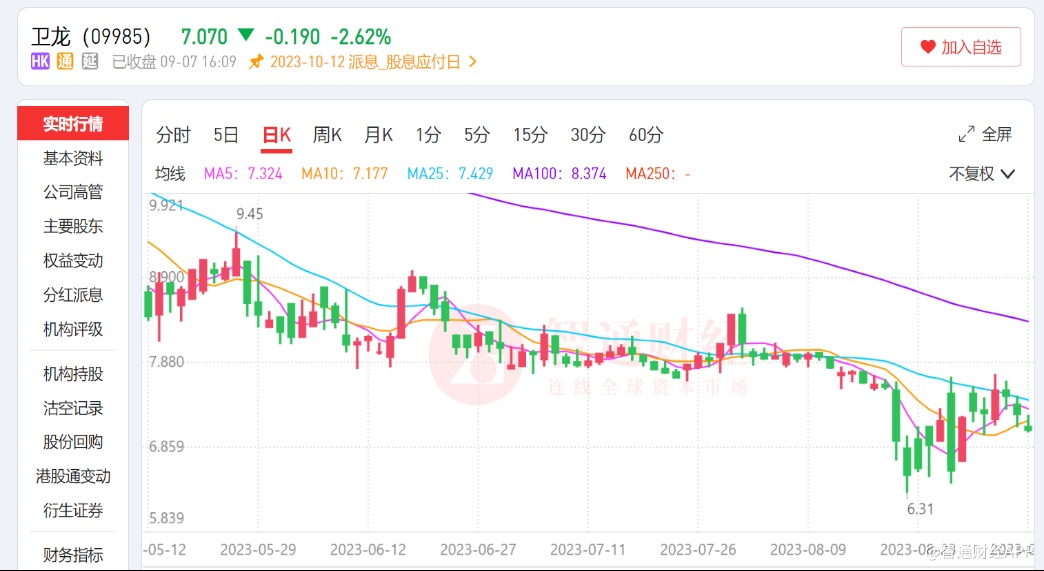Click the 5.839 price axis label
The height and width of the screenshot is (571, 1044).
pos(166,518)
